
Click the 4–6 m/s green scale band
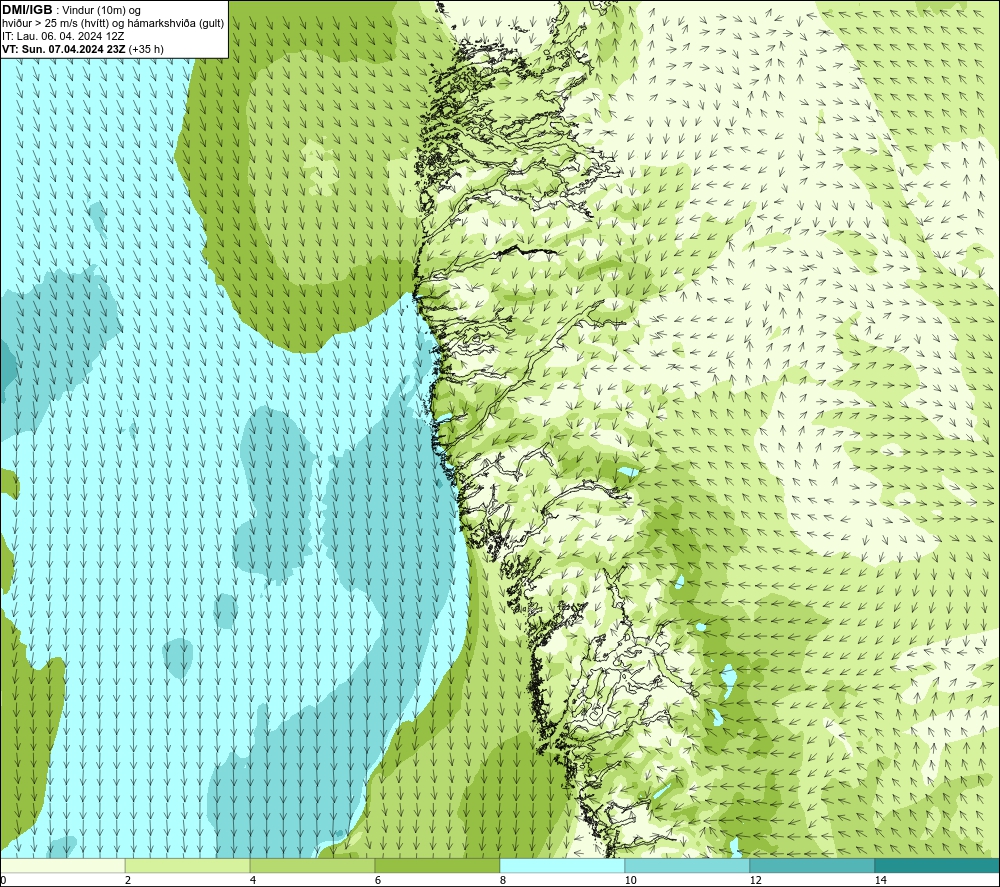[x=312, y=865]
